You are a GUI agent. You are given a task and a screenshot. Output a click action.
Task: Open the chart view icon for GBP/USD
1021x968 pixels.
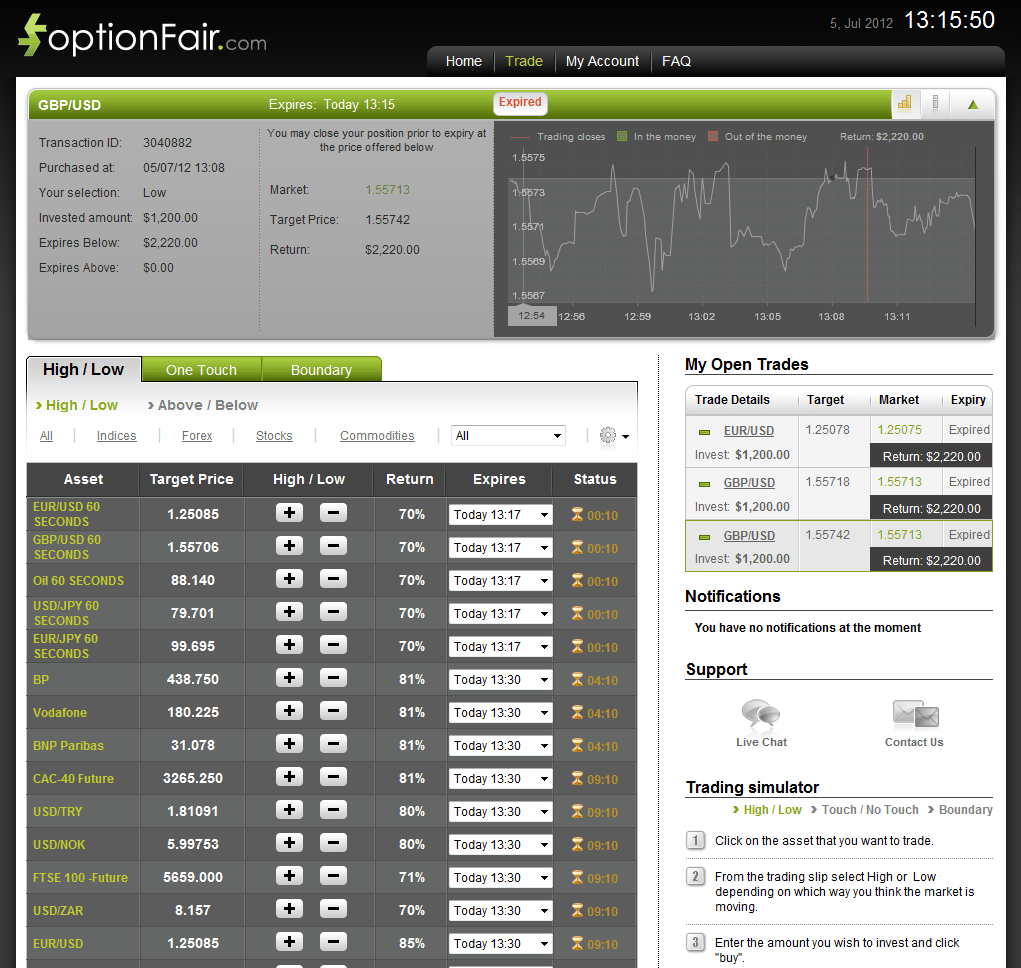pyautogui.click(x=904, y=103)
